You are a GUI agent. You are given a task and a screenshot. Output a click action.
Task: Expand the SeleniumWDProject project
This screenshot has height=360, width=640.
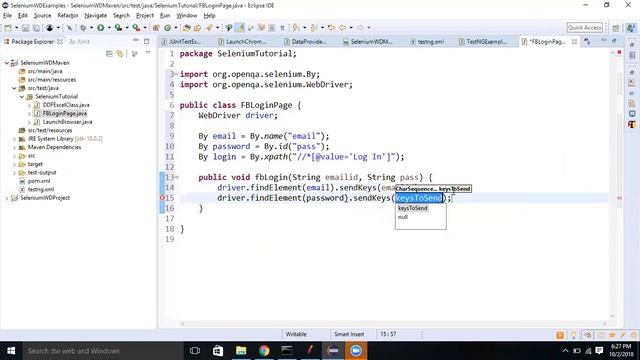point(7,198)
